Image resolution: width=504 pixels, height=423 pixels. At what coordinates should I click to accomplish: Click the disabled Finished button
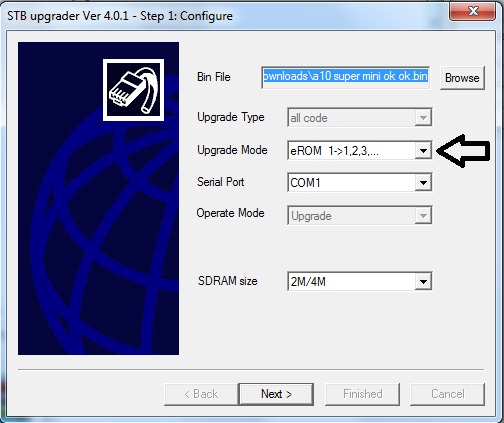coord(363,394)
